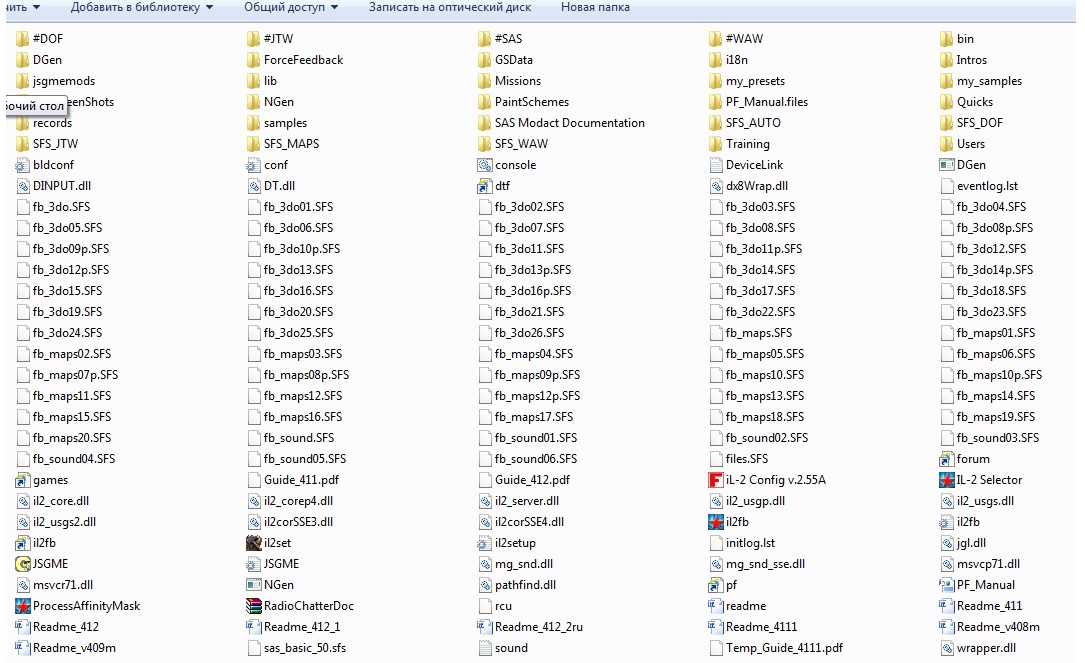Select the games shortcut icon
Viewport: 1085px width, 663px height.
coord(22,480)
